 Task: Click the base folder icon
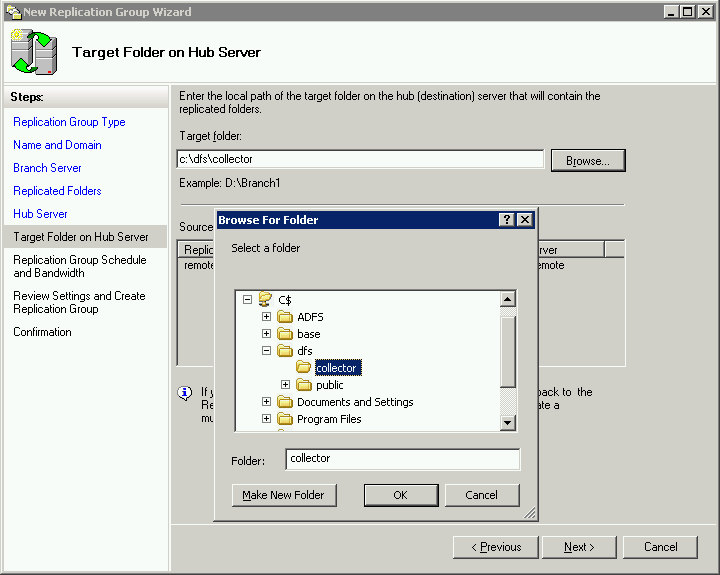pos(285,334)
